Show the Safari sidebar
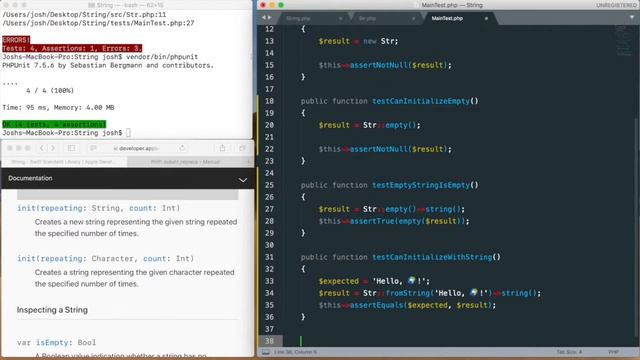 point(71,148)
